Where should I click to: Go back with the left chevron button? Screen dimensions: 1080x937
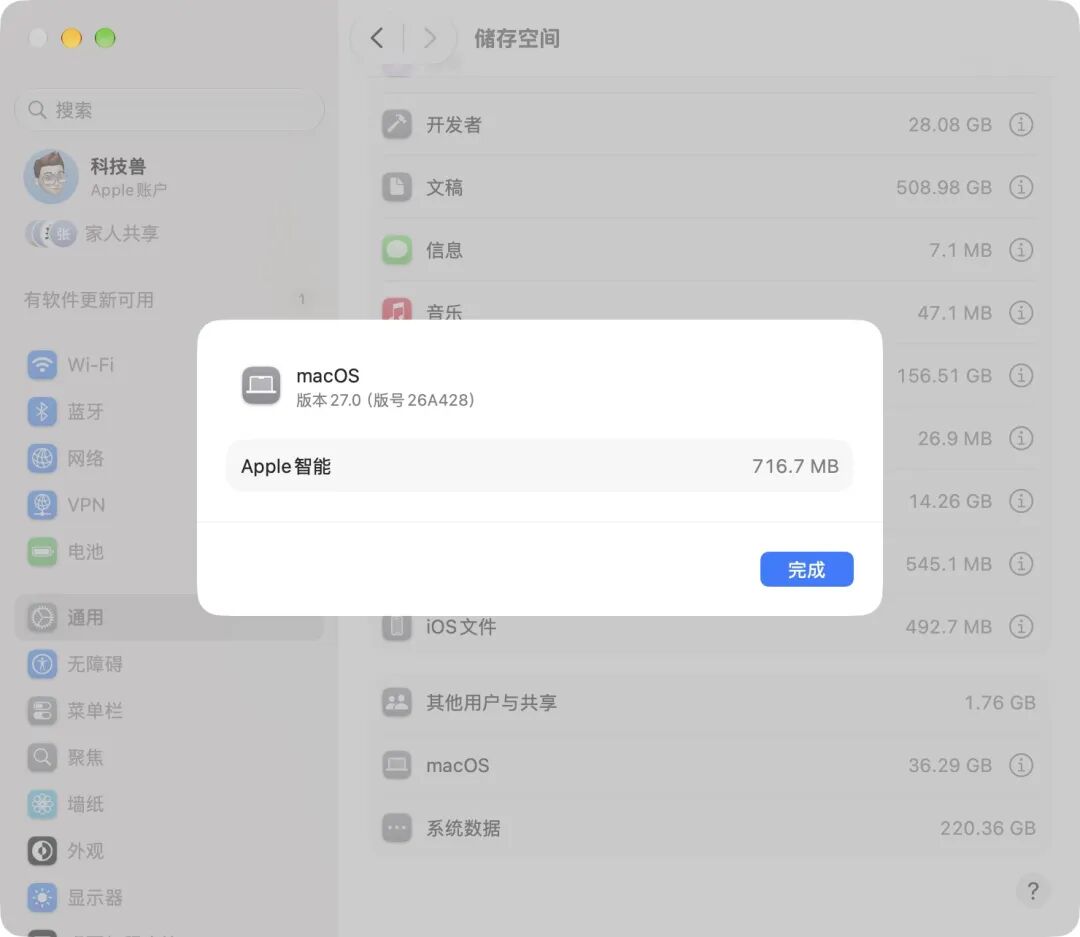coord(377,38)
